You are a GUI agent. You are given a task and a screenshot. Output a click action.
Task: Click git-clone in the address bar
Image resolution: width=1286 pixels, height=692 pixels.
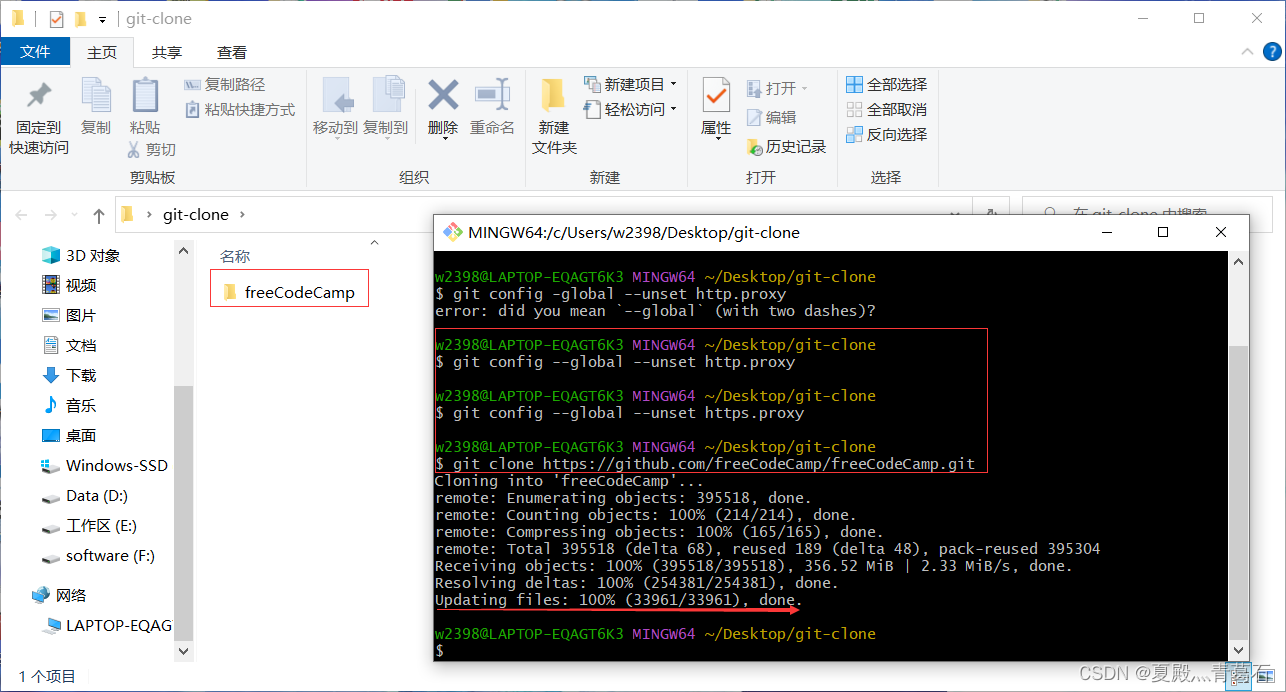pos(195,214)
